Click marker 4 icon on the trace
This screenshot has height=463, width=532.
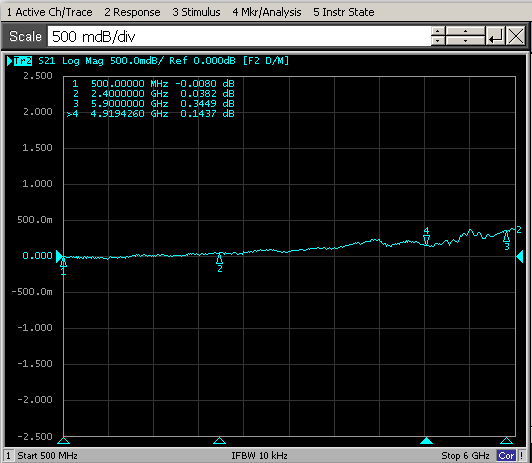426,236
